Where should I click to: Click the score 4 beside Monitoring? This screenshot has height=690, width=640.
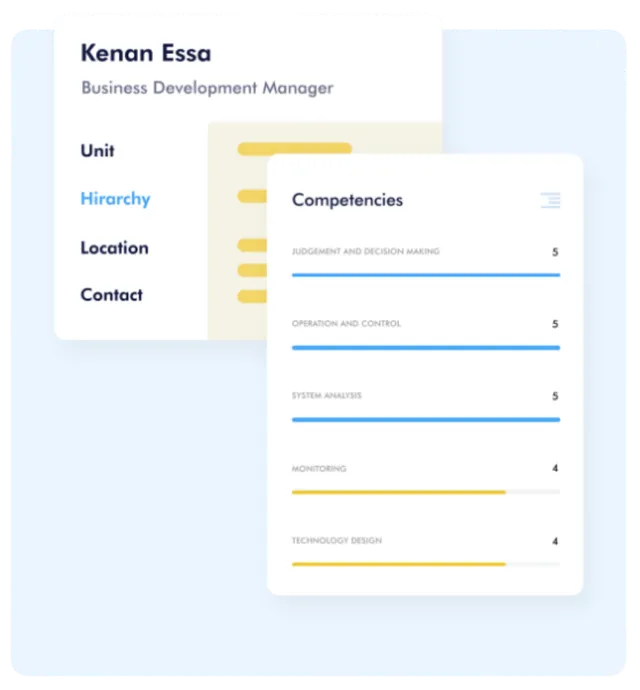click(x=555, y=469)
